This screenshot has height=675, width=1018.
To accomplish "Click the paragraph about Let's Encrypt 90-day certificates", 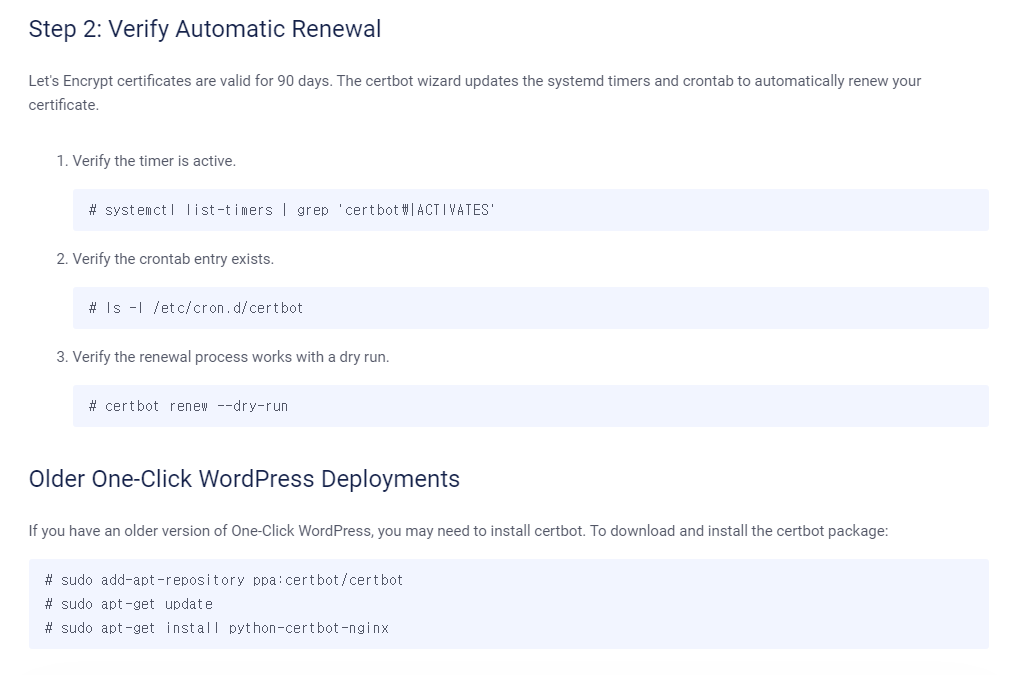I will [x=475, y=93].
